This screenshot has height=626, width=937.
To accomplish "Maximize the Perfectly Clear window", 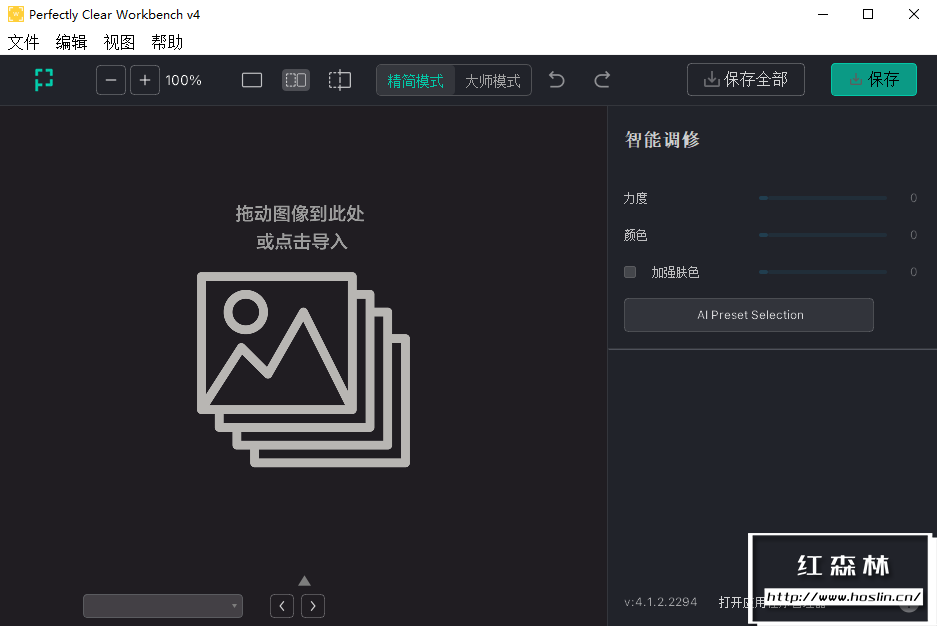I will (x=868, y=14).
